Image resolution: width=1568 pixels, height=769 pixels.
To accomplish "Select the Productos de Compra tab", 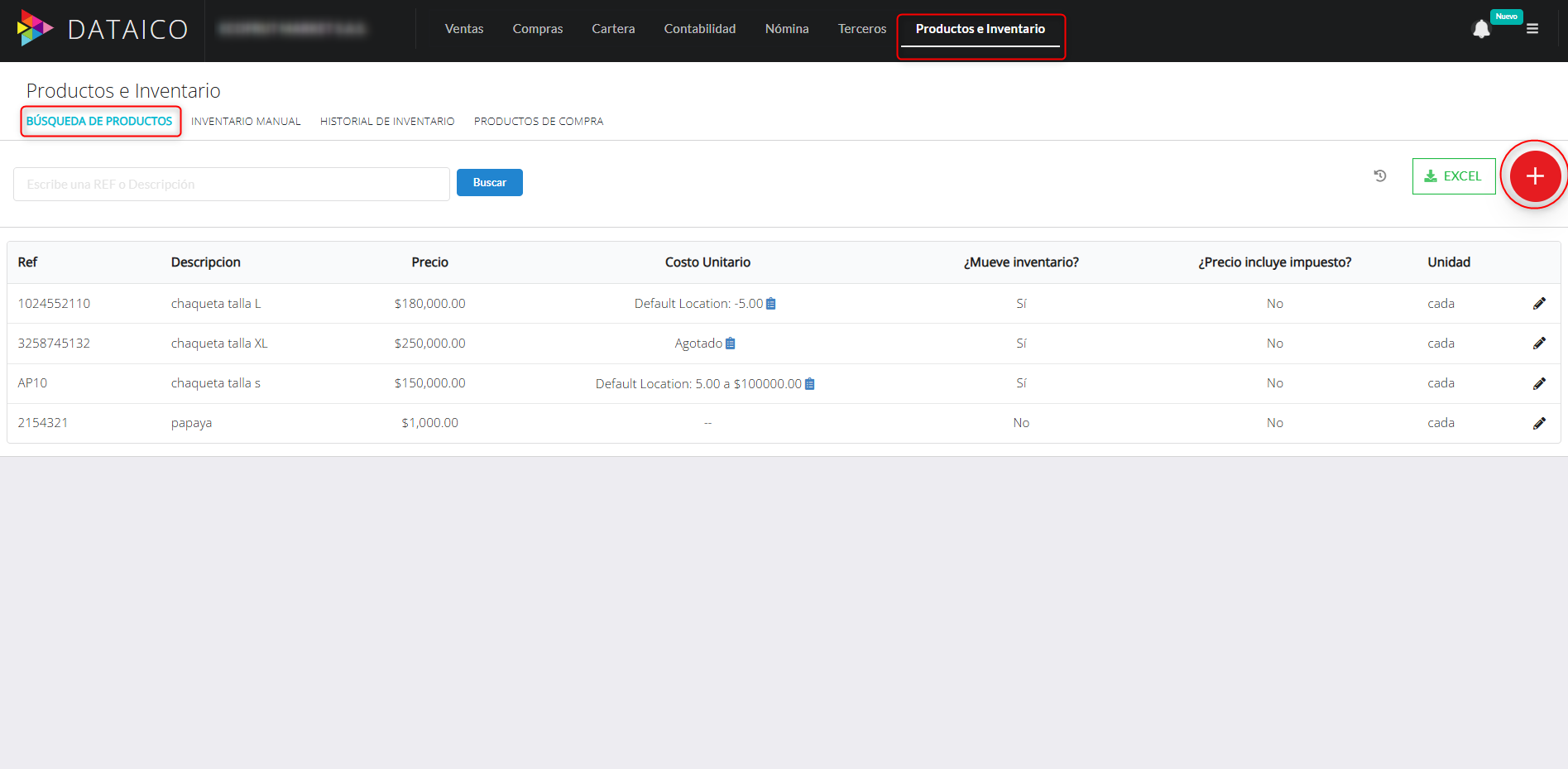I will (x=538, y=121).
